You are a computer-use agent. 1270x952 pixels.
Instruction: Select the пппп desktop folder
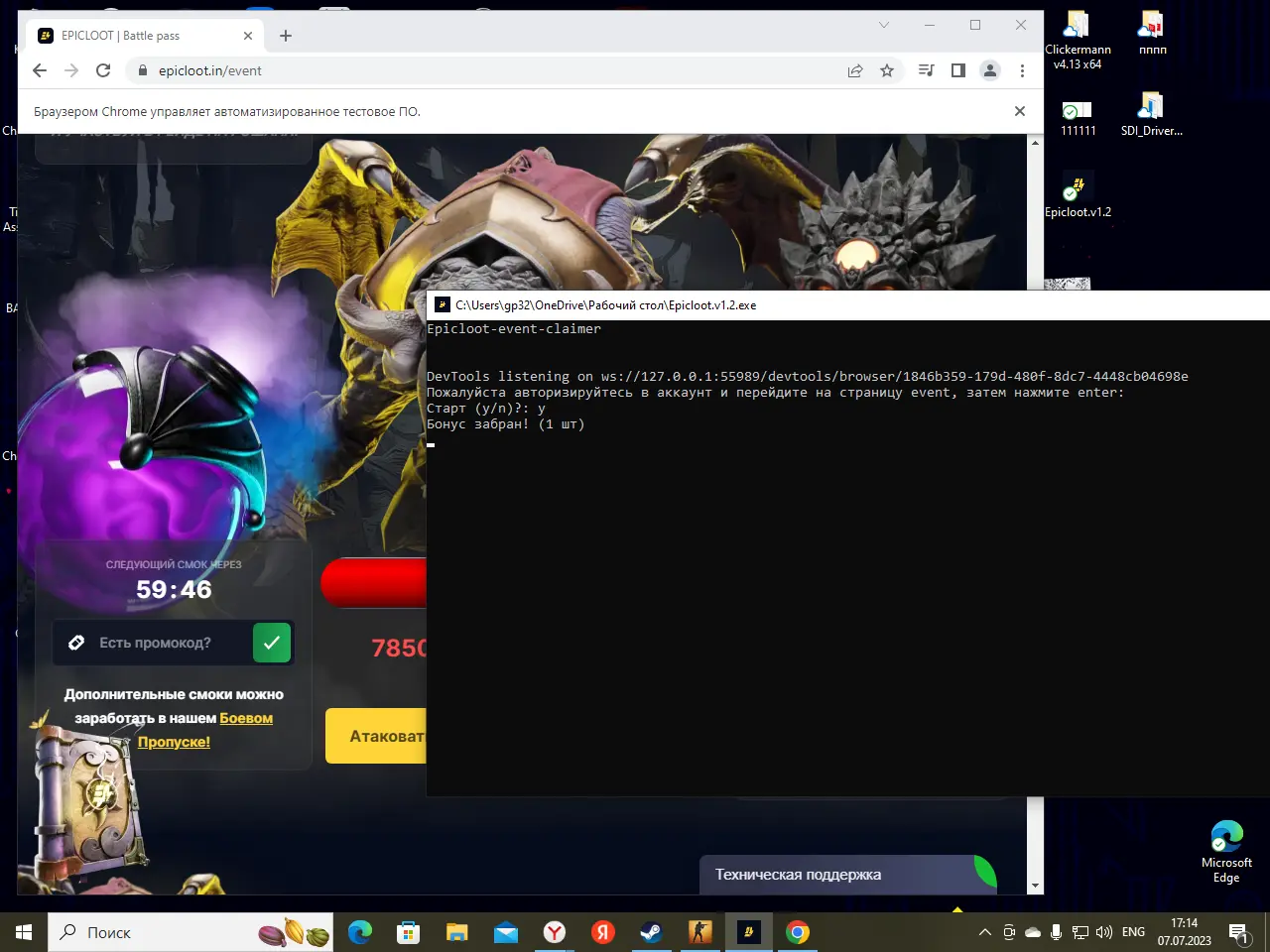(1152, 34)
